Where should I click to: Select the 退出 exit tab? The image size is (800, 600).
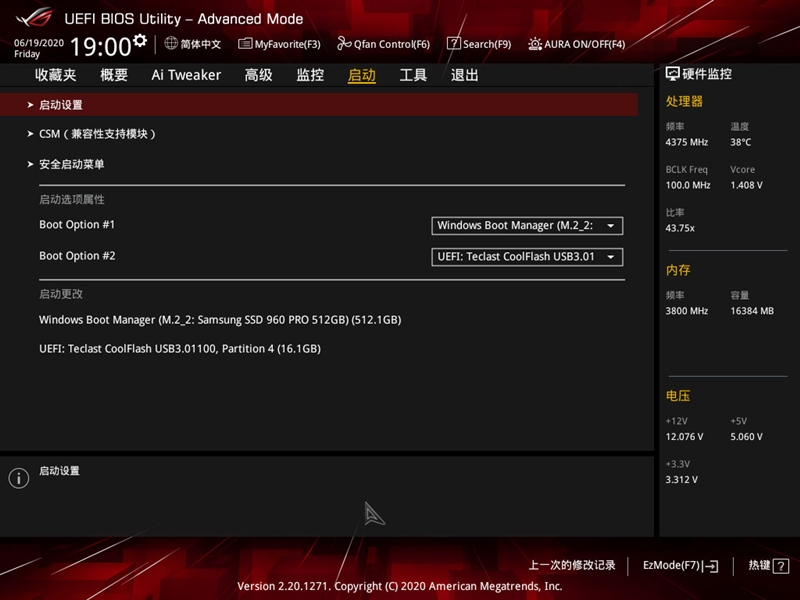click(467, 74)
